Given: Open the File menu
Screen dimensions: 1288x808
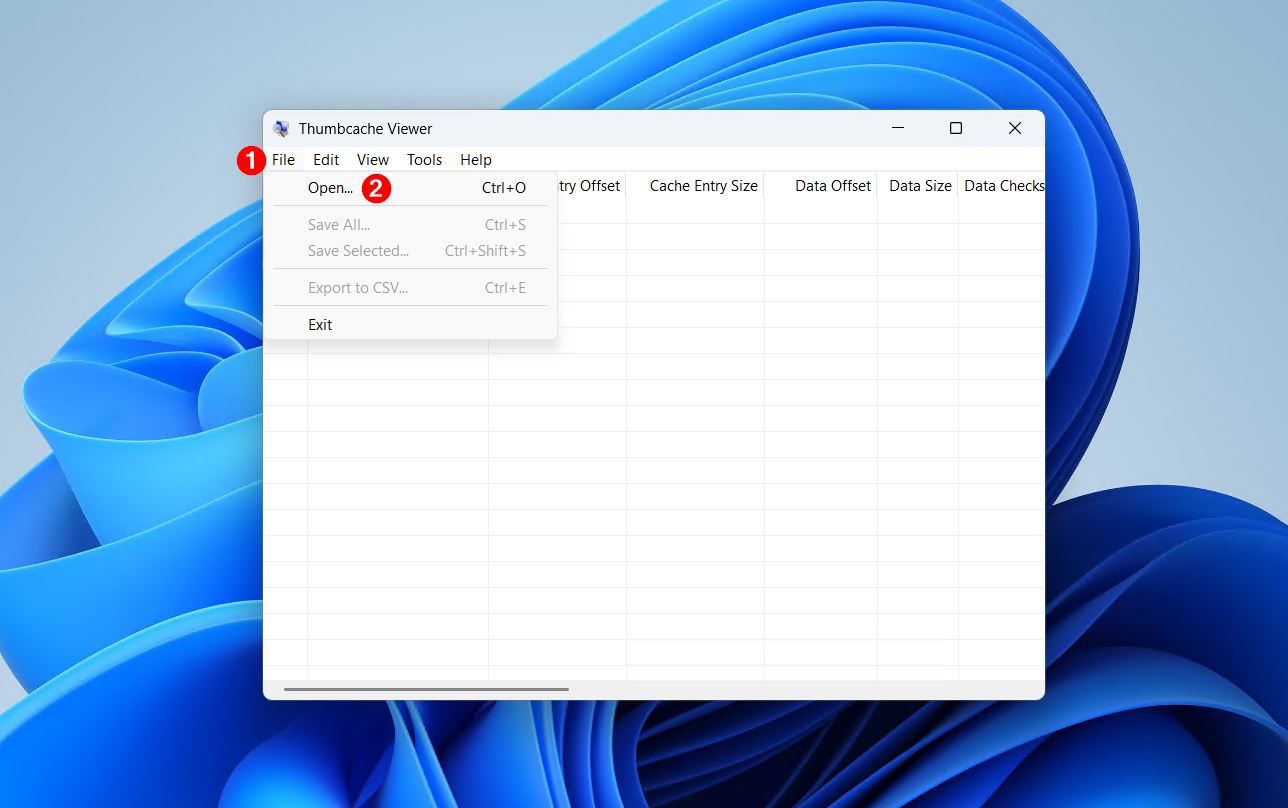Looking at the screenshot, I should pyautogui.click(x=283, y=160).
